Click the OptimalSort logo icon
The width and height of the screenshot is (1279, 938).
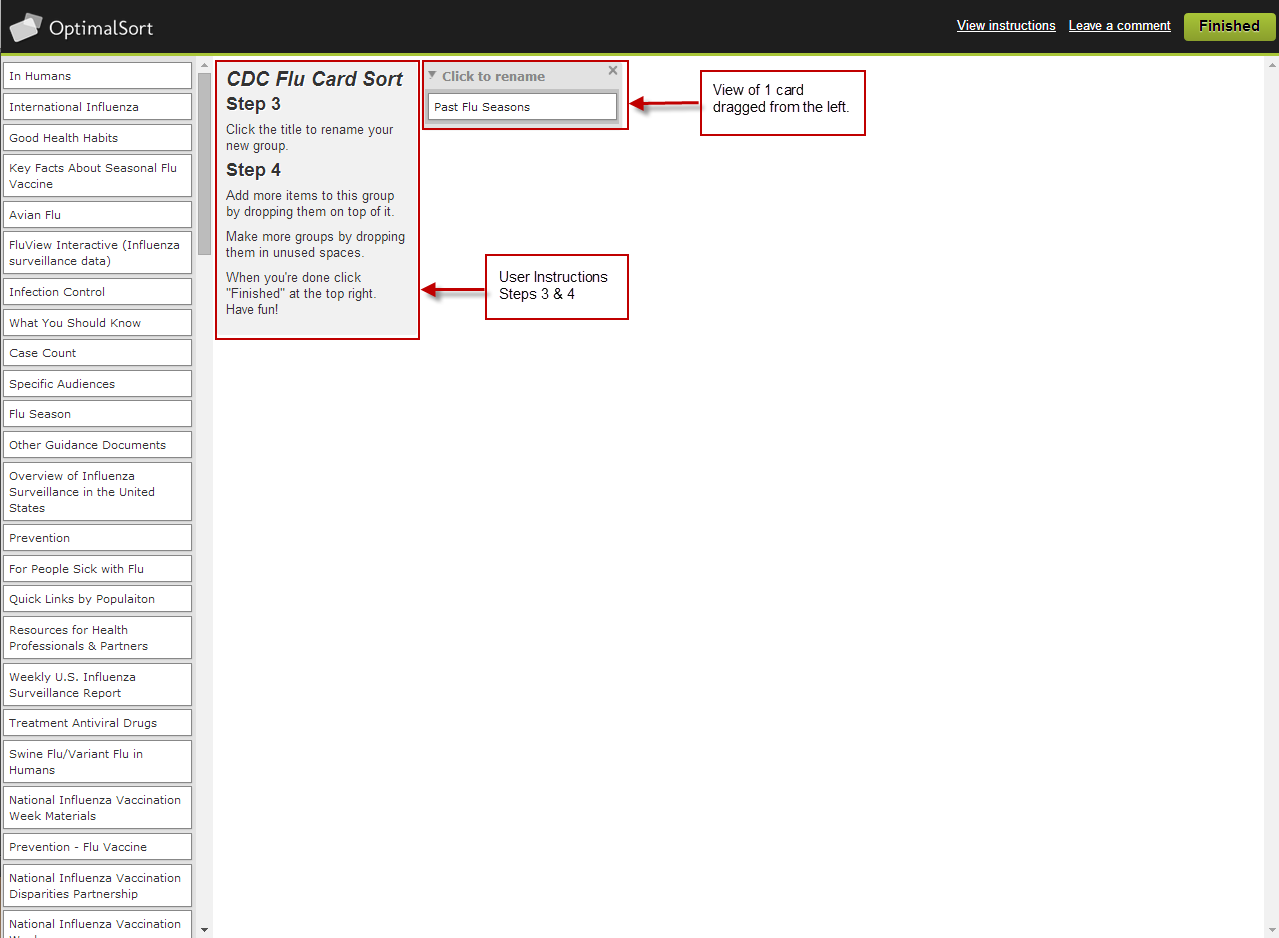click(26, 27)
